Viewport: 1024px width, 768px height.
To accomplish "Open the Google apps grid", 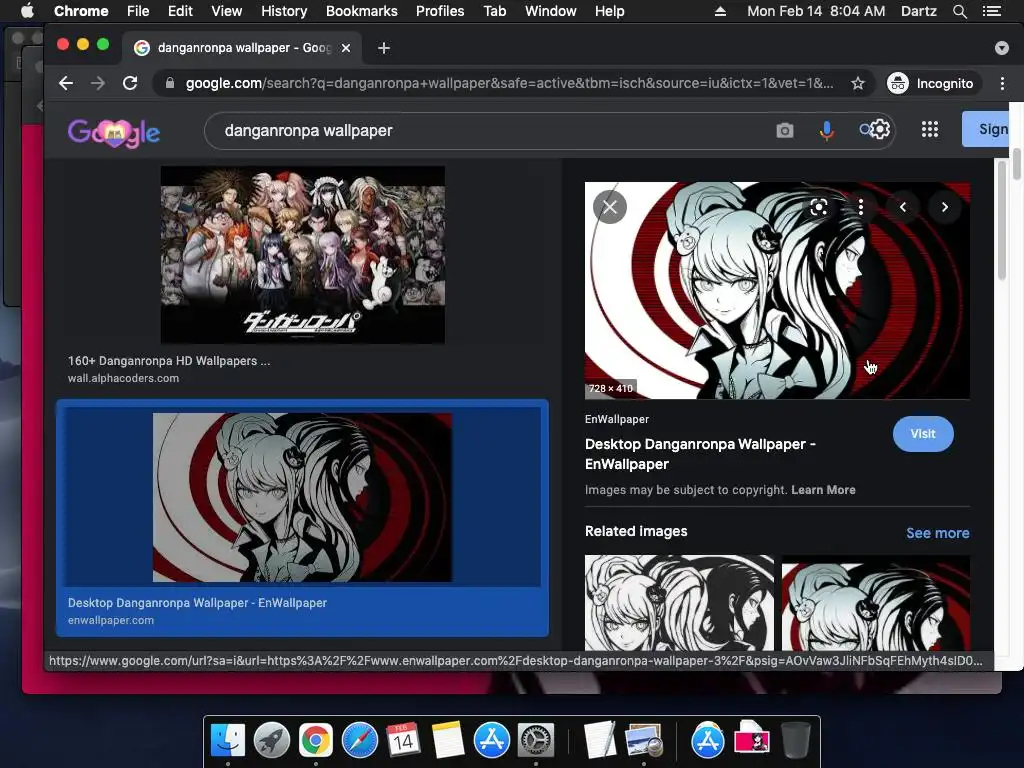I will (x=930, y=129).
